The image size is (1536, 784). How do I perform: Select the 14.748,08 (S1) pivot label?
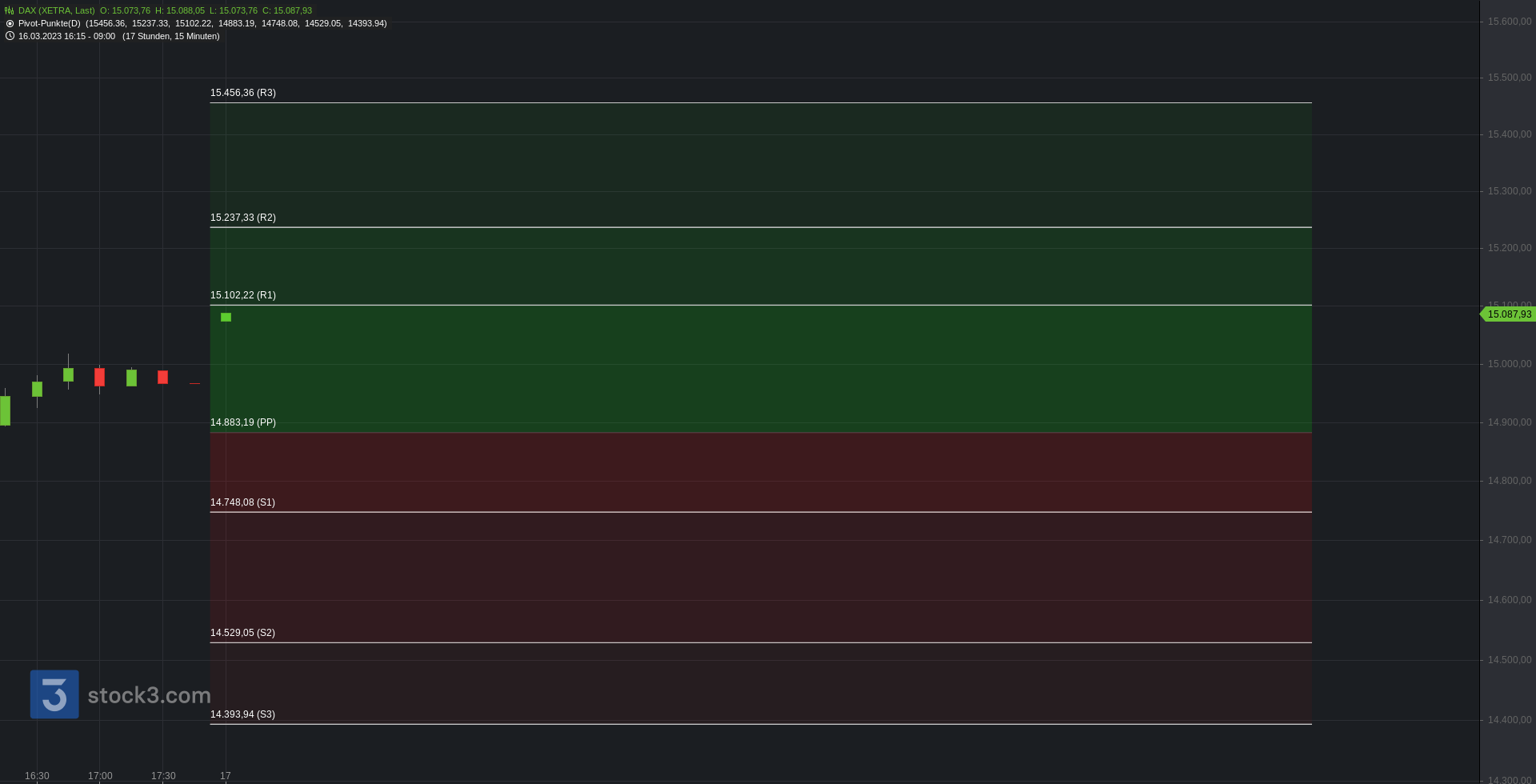pyautogui.click(x=242, y=502)
